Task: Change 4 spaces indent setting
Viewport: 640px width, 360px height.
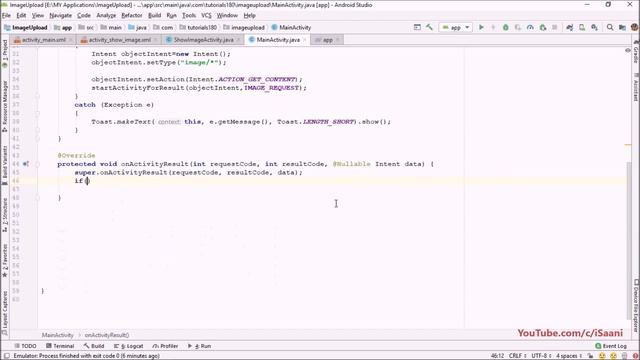Action: pyautogui.click(x=569, y=356)
